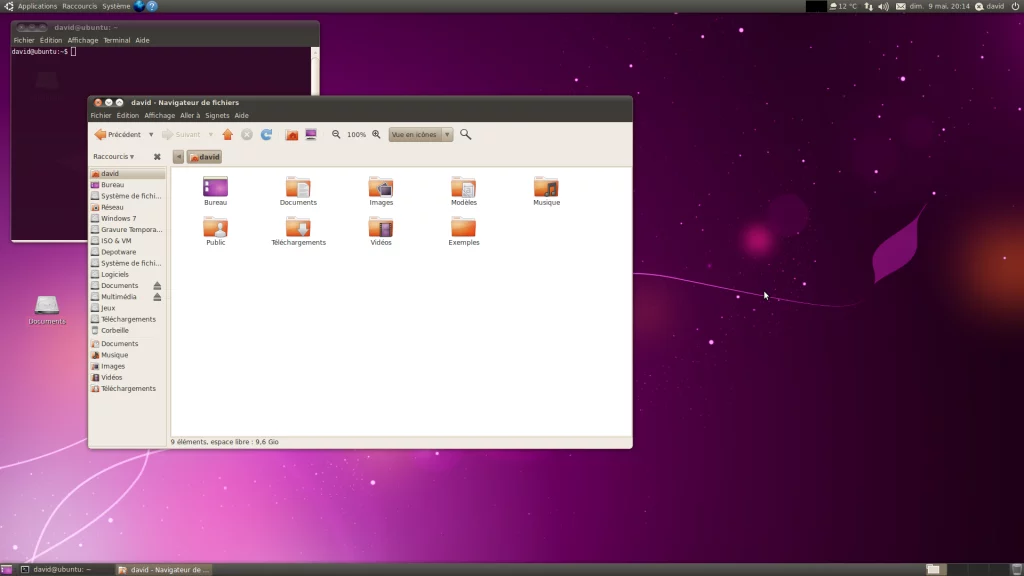
Task: Eject the Documents volume in sidebar
Action: [157, 286]
